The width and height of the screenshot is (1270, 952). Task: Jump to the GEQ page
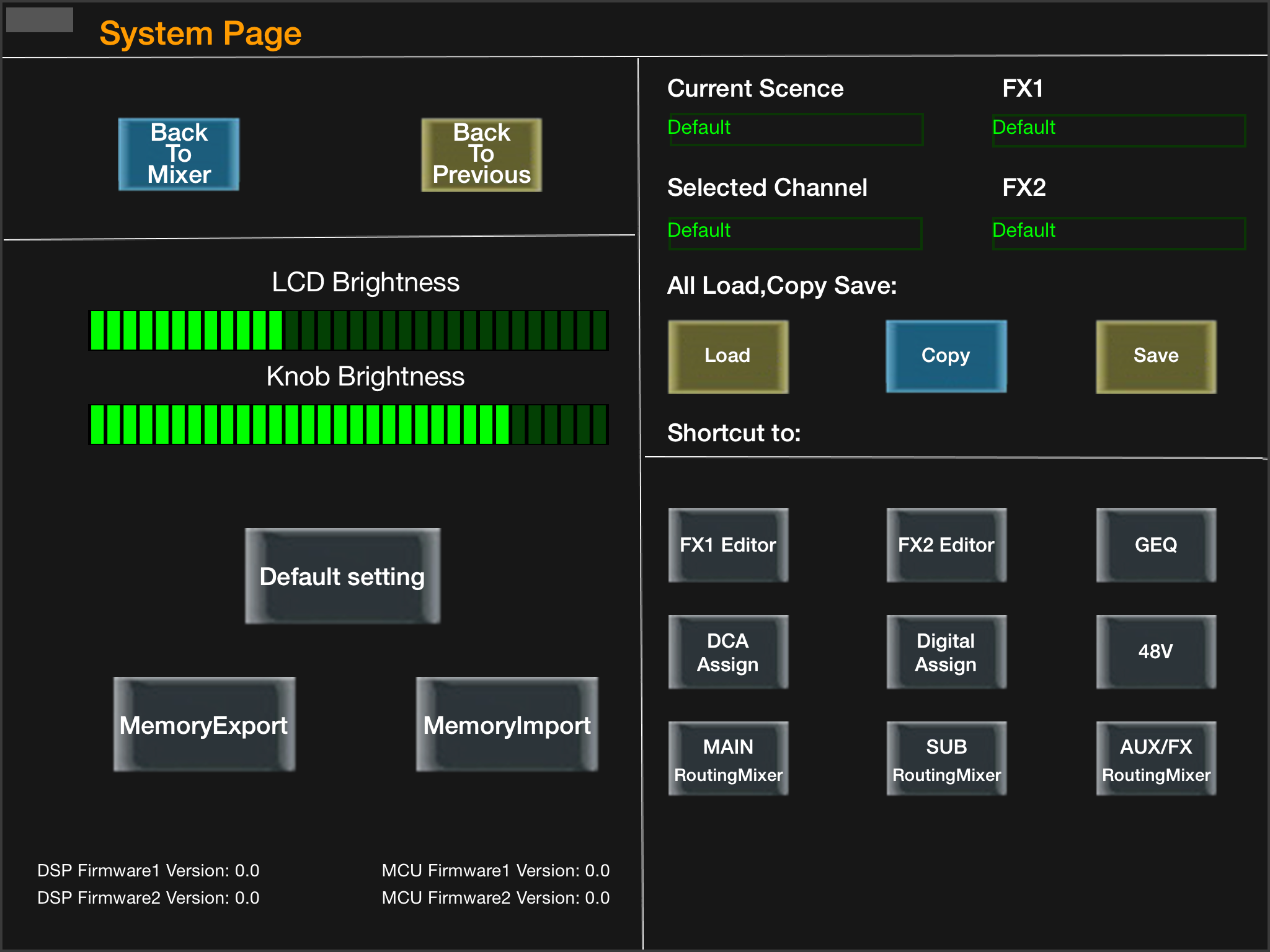[1156, 545]
